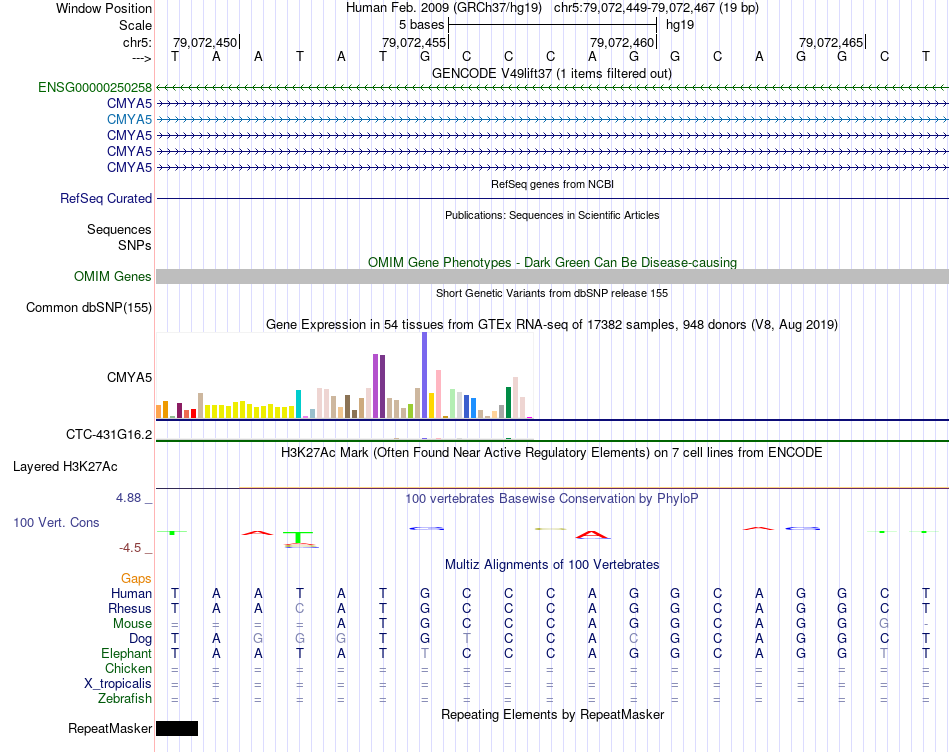Click 'Repeating Elements by RepeatMasker' title
Screen dimensions: 950x752
coord(552,714)
